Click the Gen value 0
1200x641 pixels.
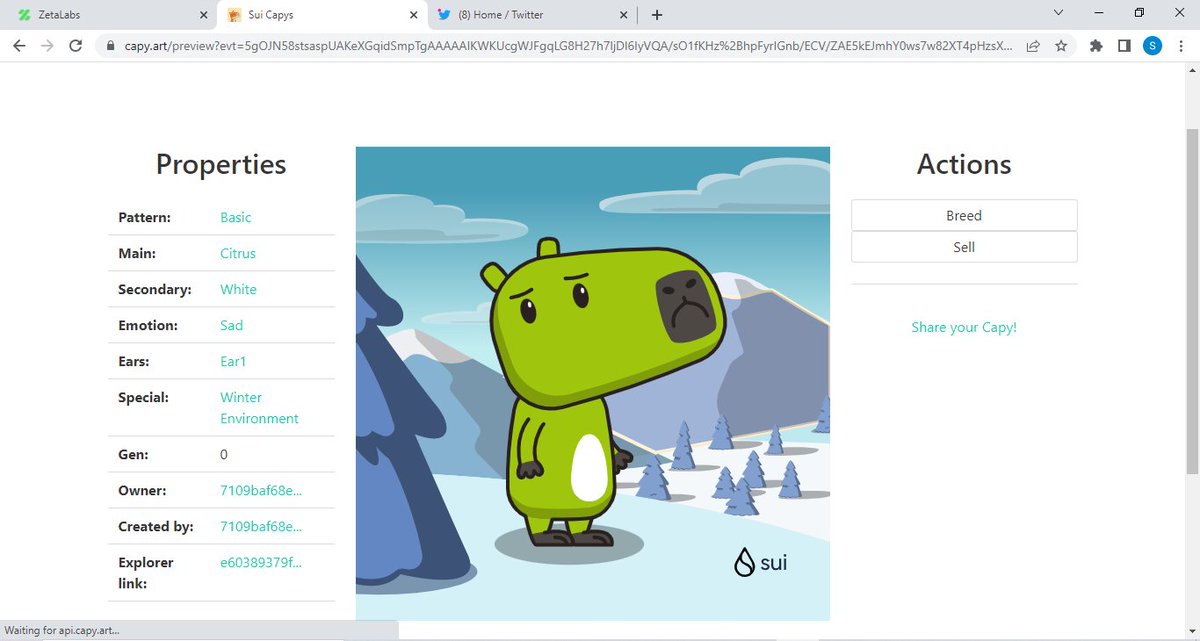click(224, 454)
